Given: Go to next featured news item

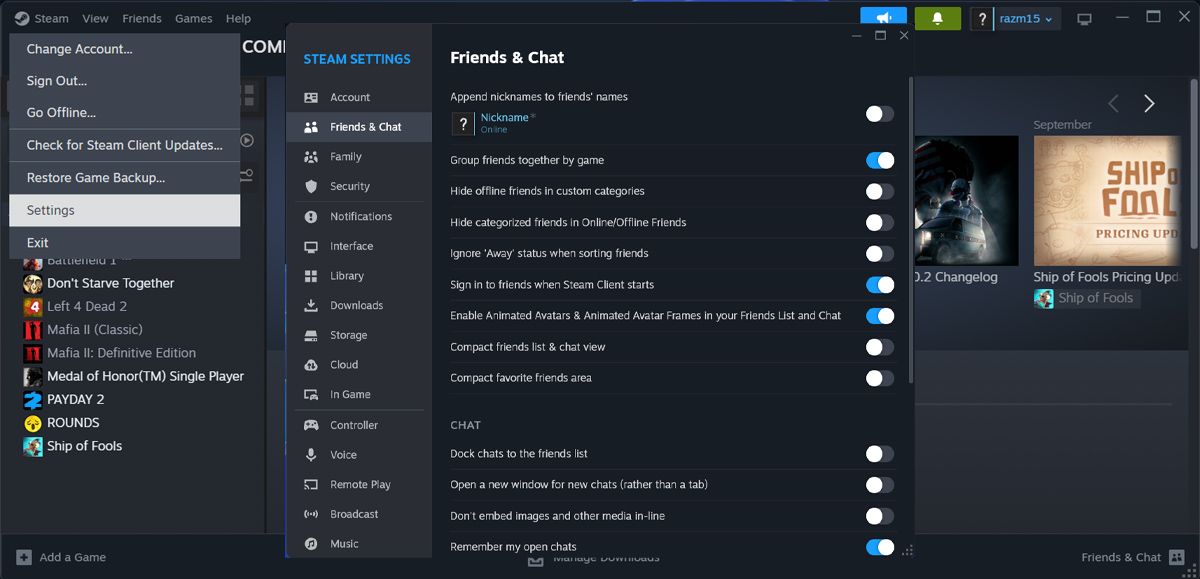Looking at the screenshot, I should click(x=1149, y=103).
